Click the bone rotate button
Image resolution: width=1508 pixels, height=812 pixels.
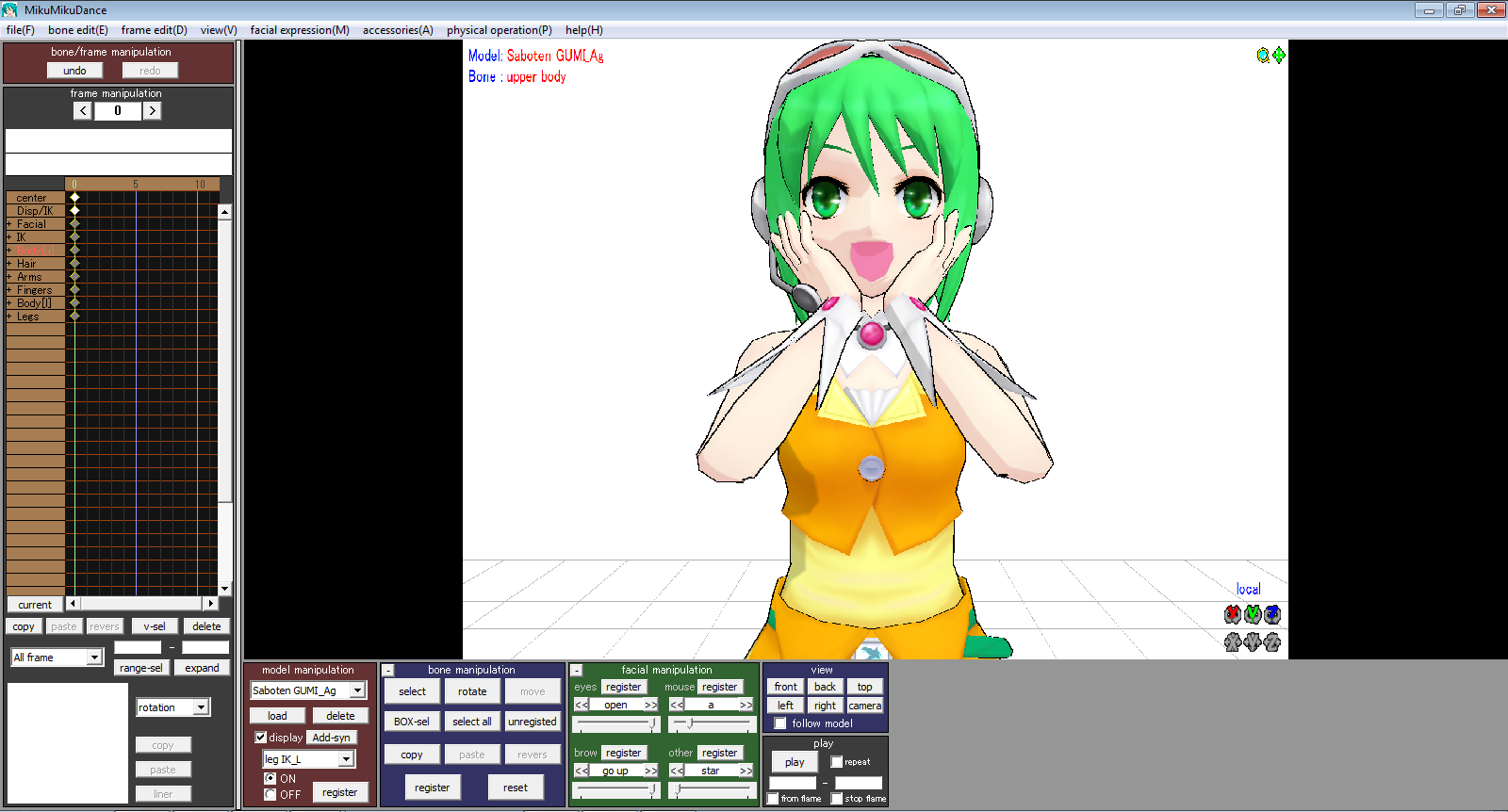click(472, 691)
